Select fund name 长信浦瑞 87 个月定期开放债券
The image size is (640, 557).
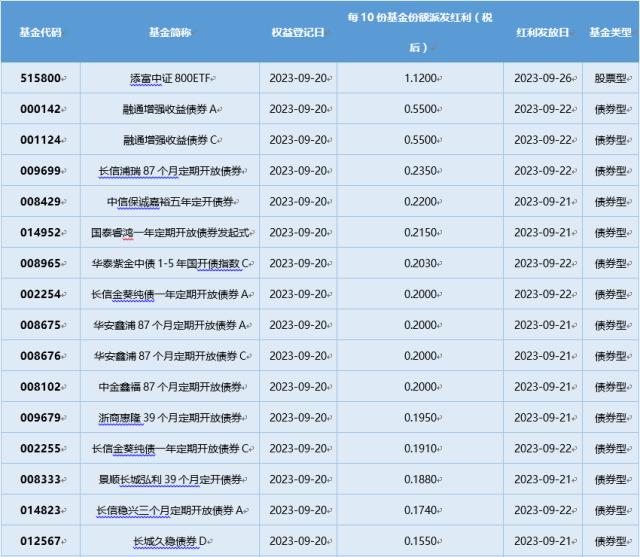(170, 171)
